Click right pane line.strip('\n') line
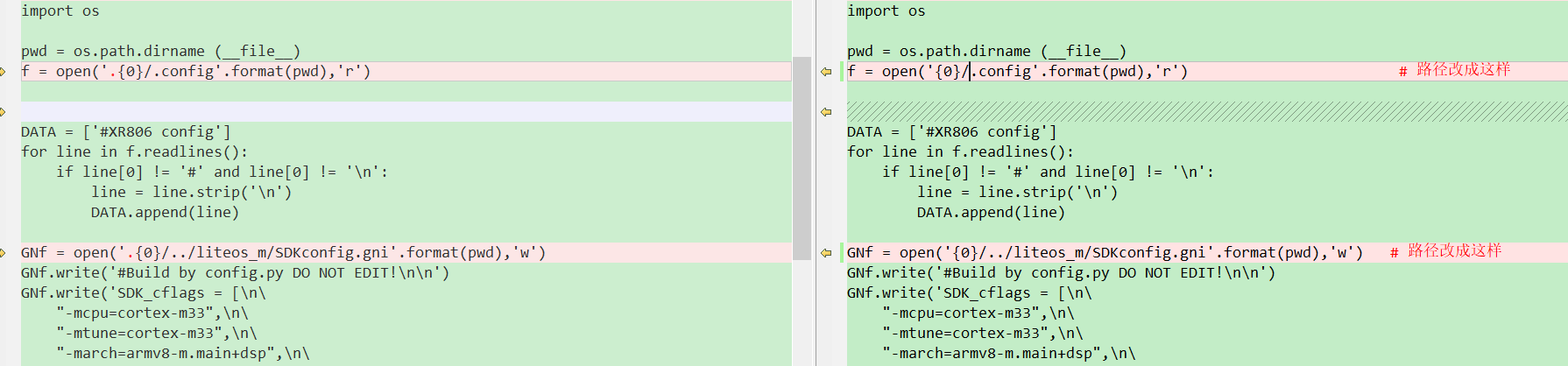This screenshot has width=1568, height=366. coord(1018,193)
